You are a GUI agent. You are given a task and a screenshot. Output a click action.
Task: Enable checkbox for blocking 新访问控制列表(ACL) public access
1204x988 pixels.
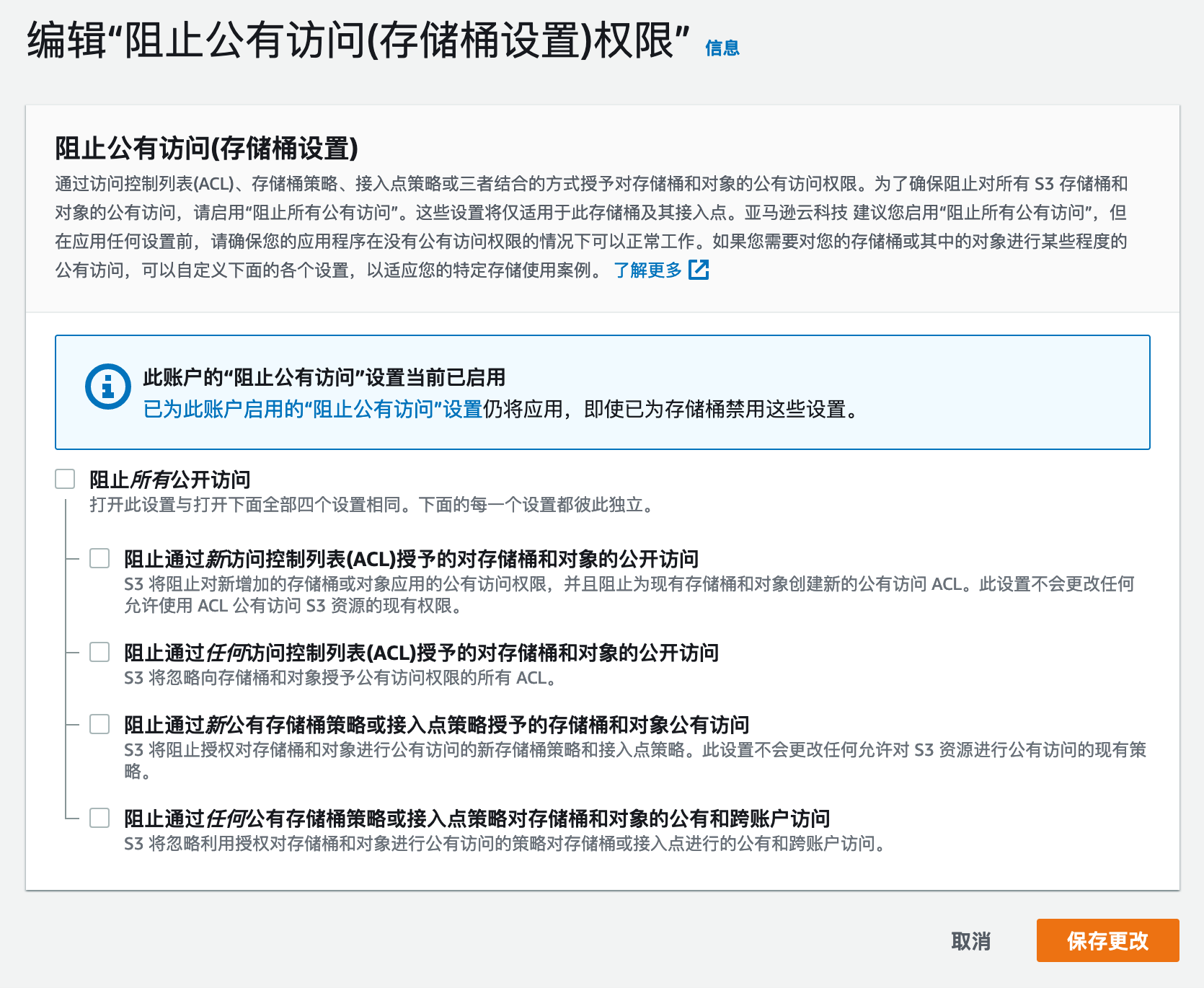(x=99, y=558)
